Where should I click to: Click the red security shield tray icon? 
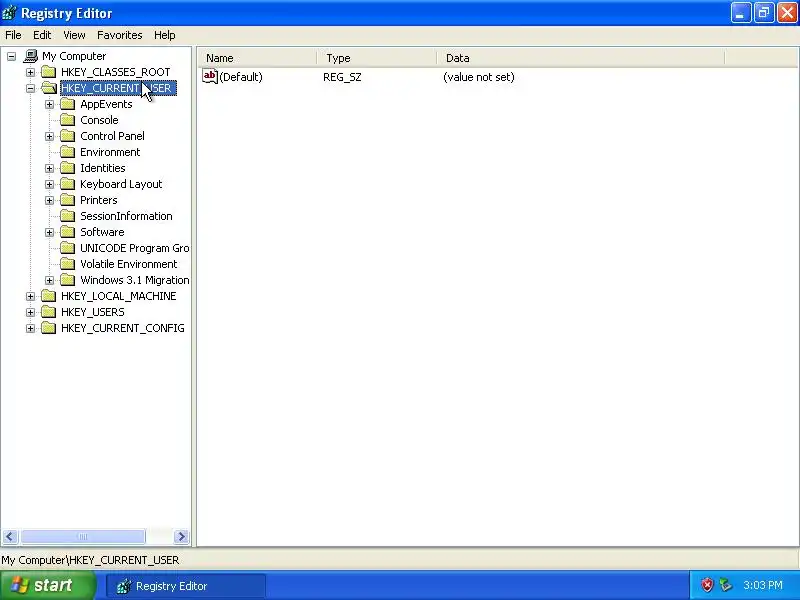(x=707, y=585)
